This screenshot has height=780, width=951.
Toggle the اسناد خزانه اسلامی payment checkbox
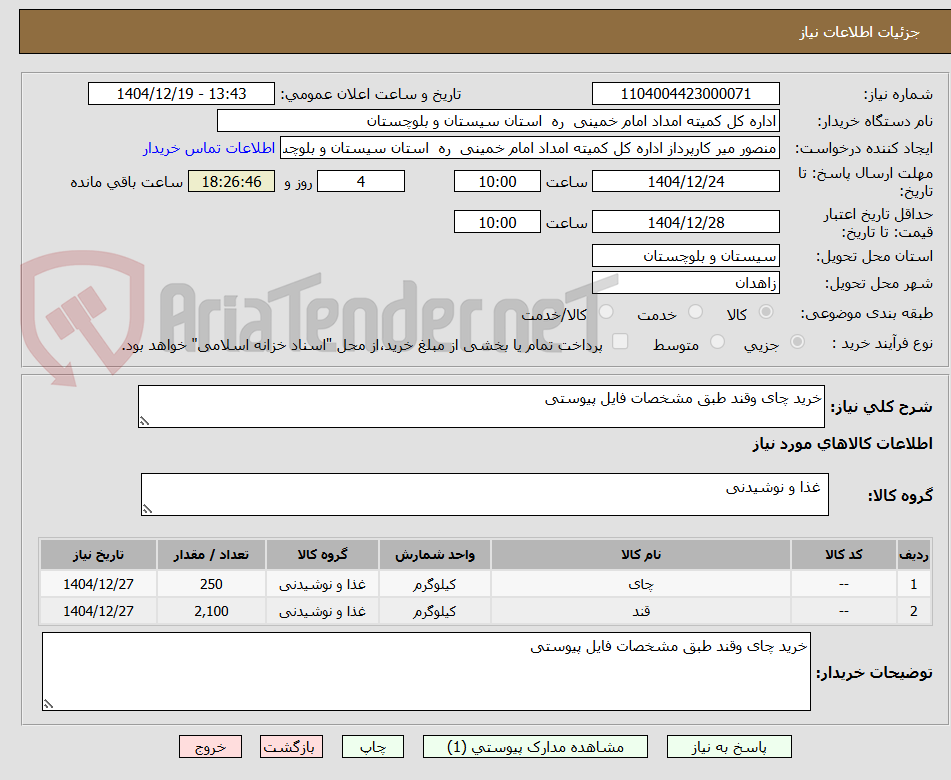pos(620,341)
